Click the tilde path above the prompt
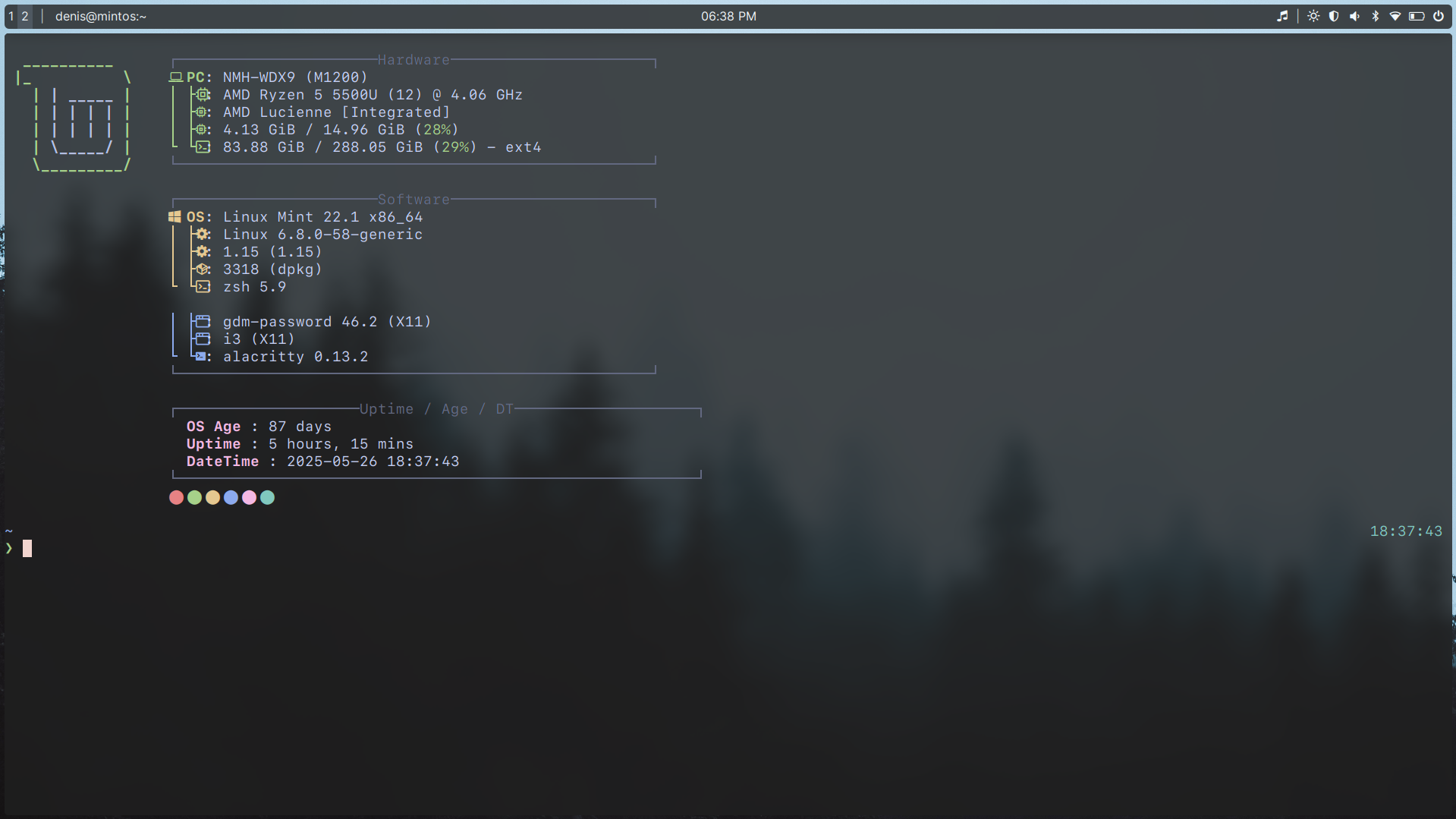The image size is (1456, 819). click(9, 531)
